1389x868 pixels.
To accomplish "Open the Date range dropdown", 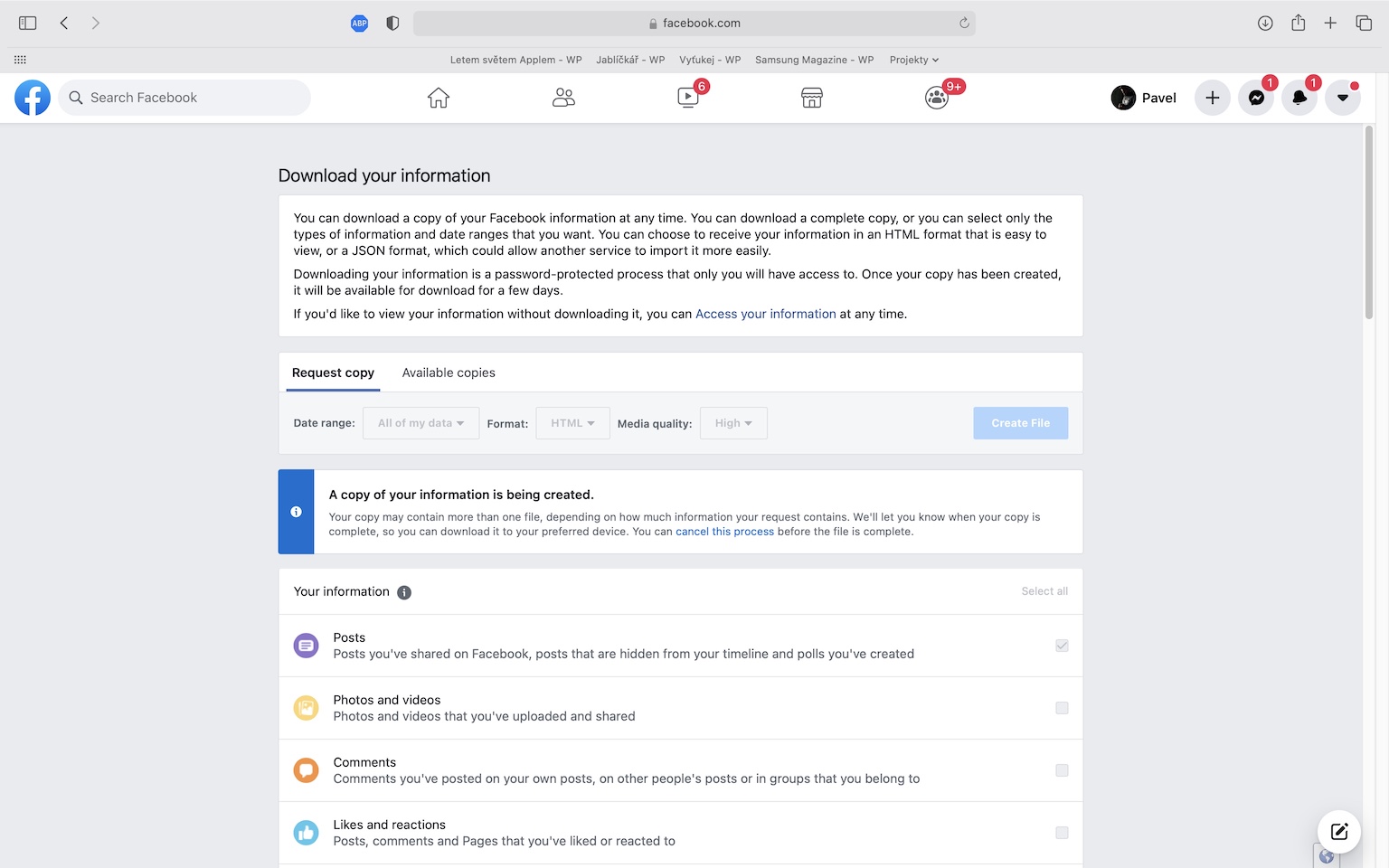I will pyautogui.click(x=420, y=423).
